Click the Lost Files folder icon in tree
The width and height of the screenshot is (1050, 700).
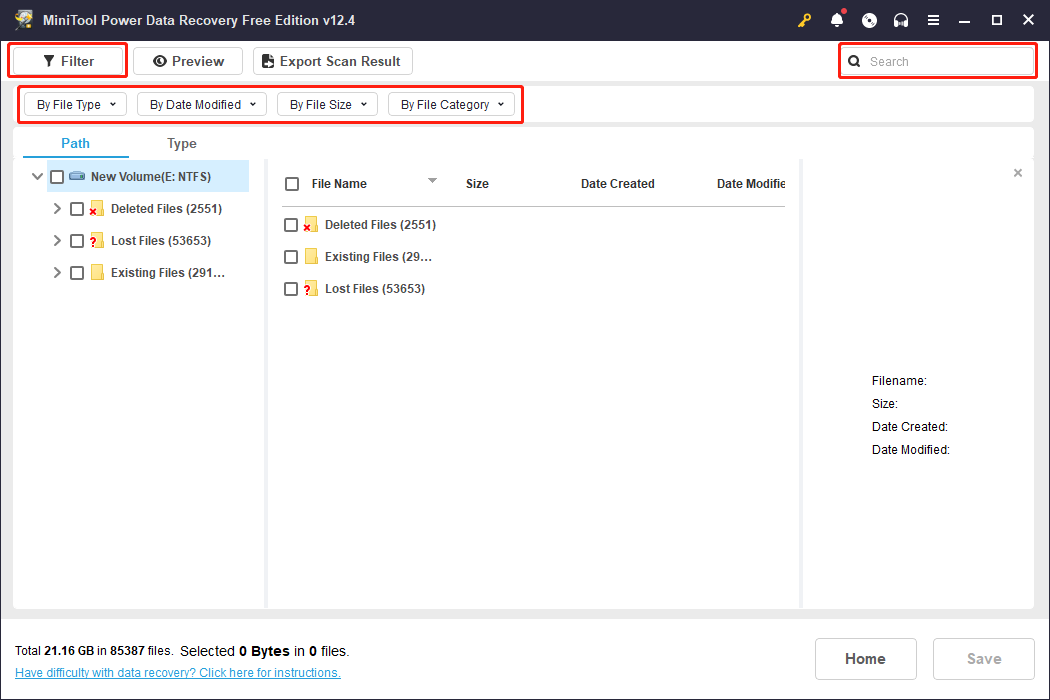[x=96, y=240]
